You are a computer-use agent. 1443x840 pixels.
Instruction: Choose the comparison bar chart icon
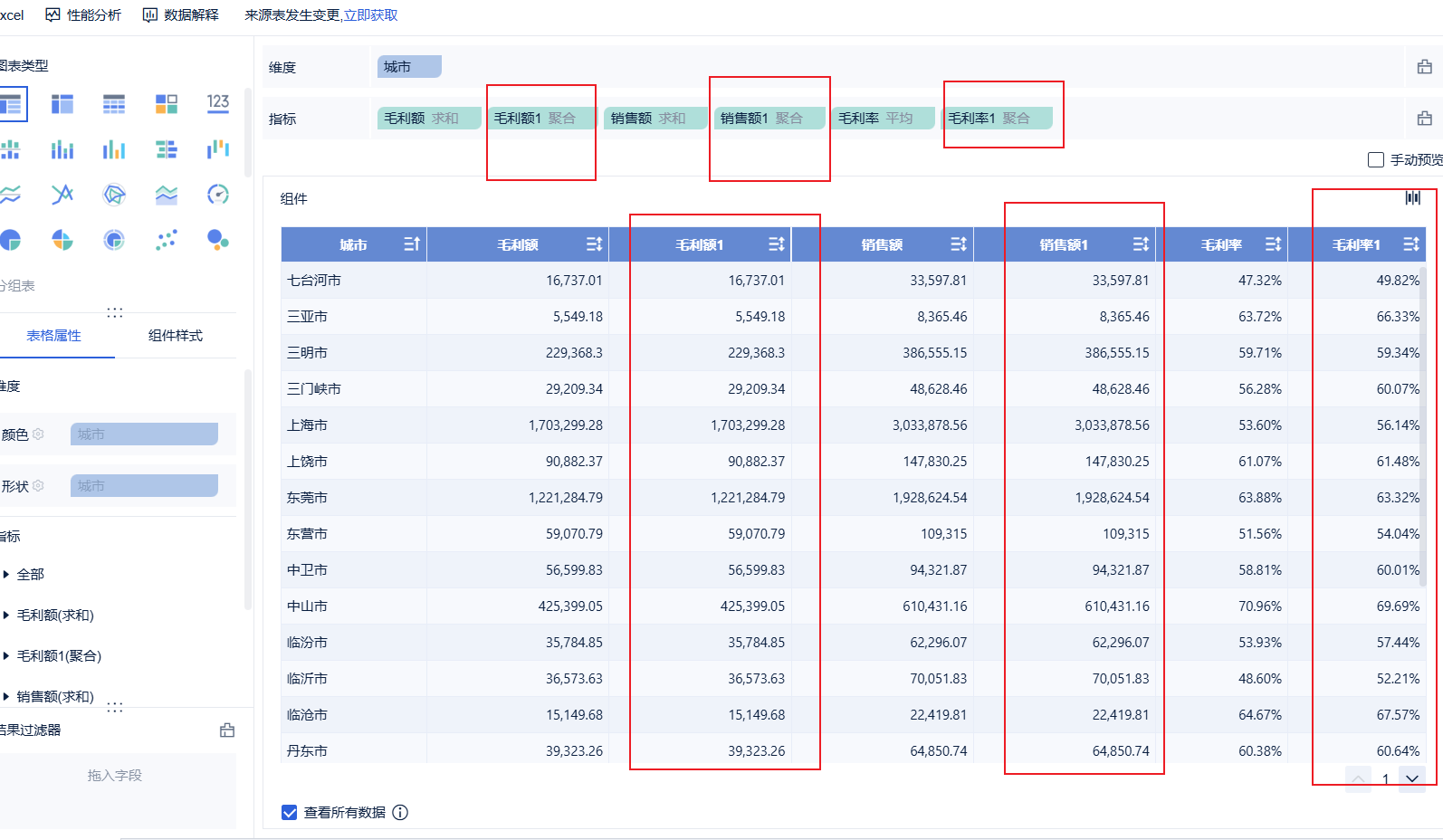(x=167, y=149)
